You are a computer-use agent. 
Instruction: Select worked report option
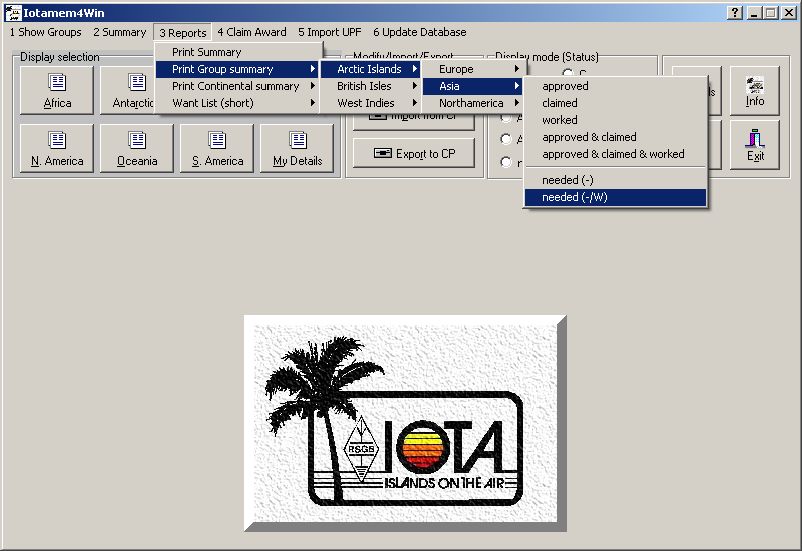[x=615, y=120]
